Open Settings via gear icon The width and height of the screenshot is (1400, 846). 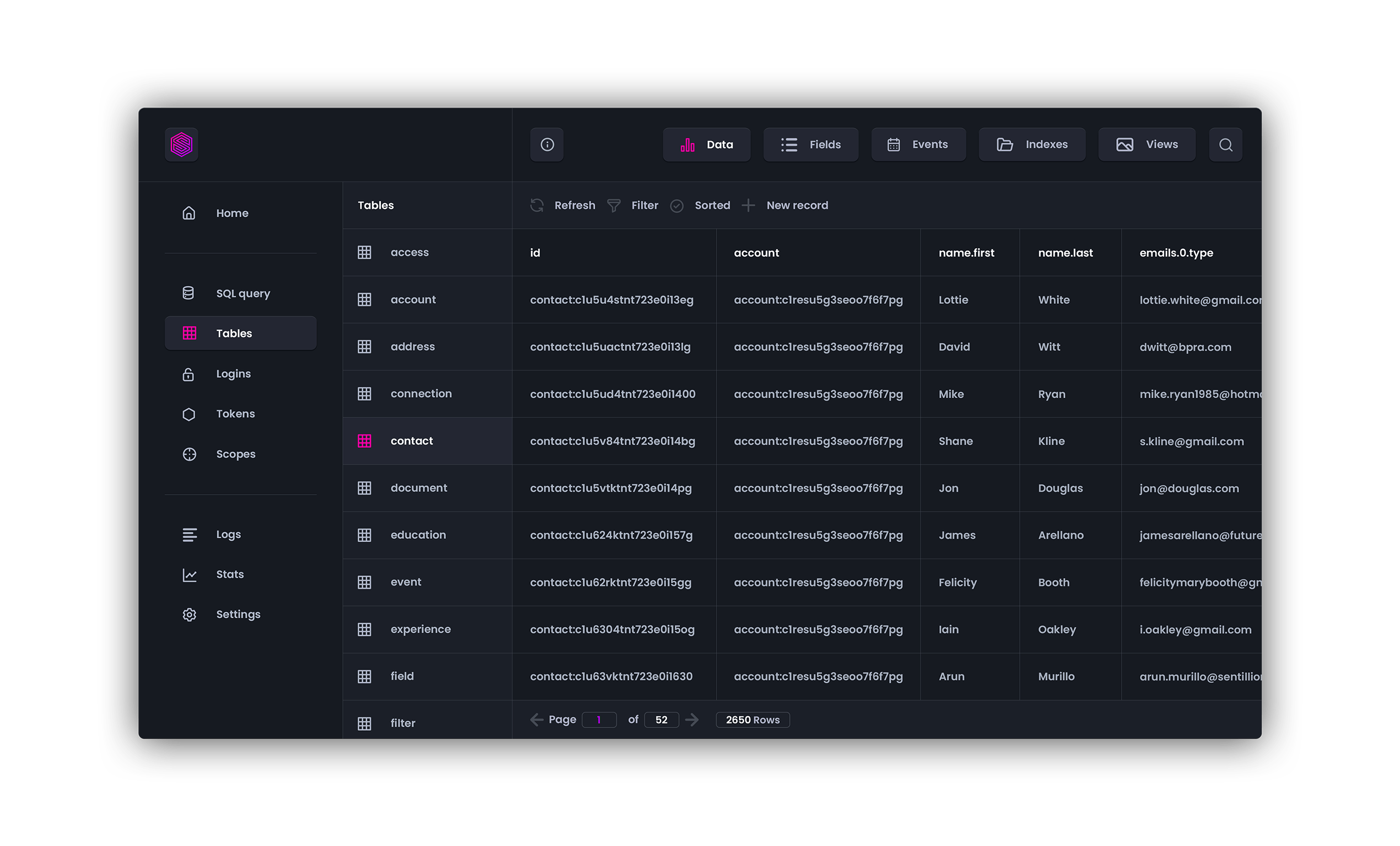coord(189,614)
